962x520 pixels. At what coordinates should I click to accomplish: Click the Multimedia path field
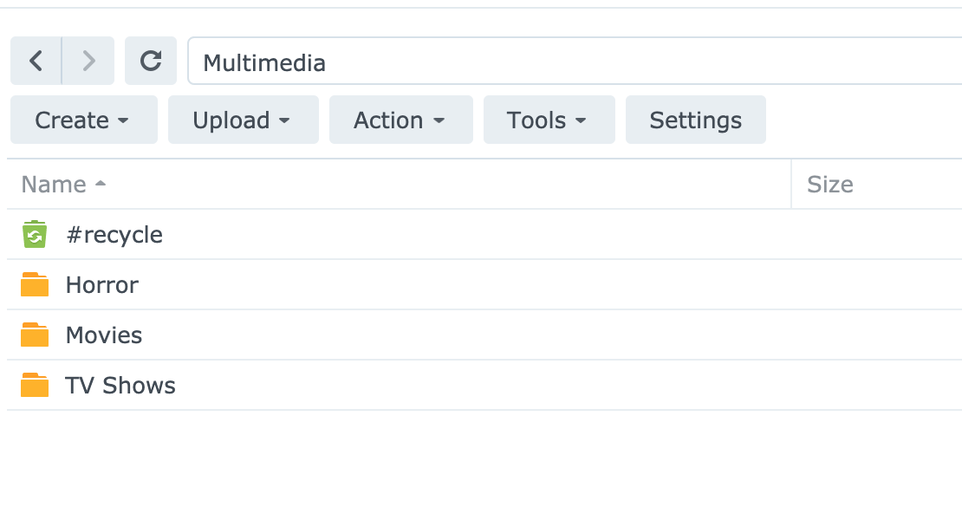(570, 63)
